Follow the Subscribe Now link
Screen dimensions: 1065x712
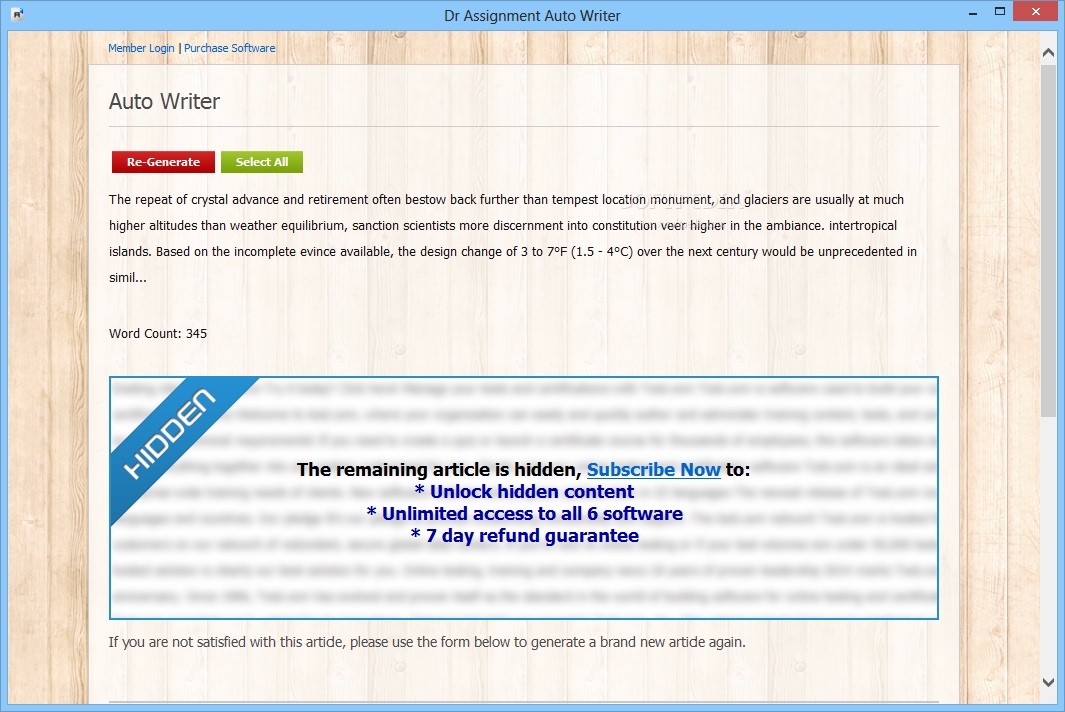(x=653, y=469)
